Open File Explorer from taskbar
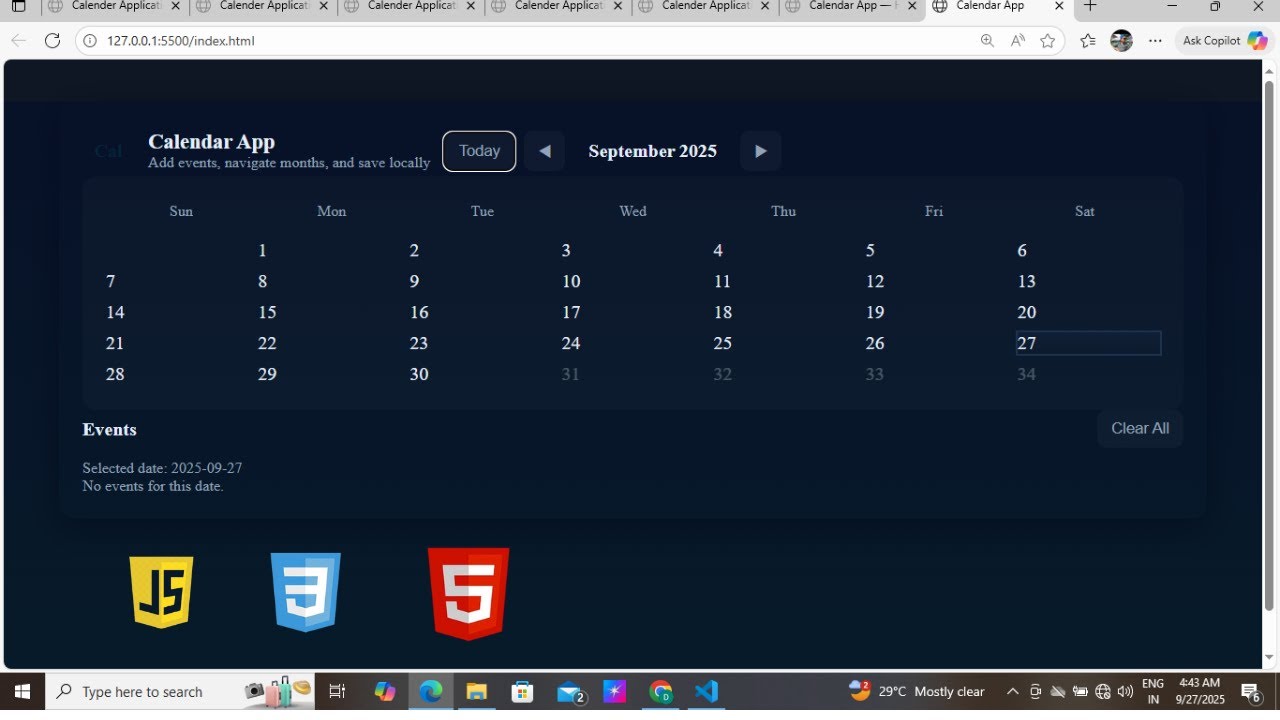The image size is (1280, 720). click(476, 691)
